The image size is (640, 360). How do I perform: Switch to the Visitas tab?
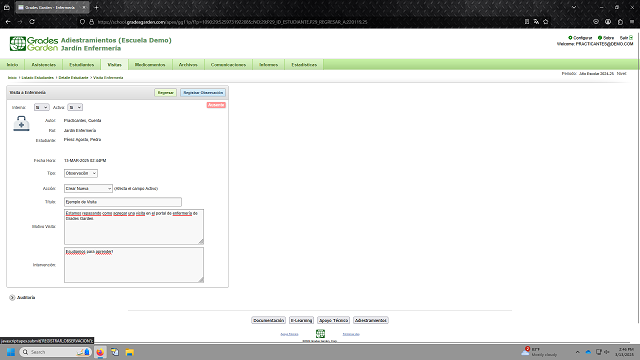point(114,64)
